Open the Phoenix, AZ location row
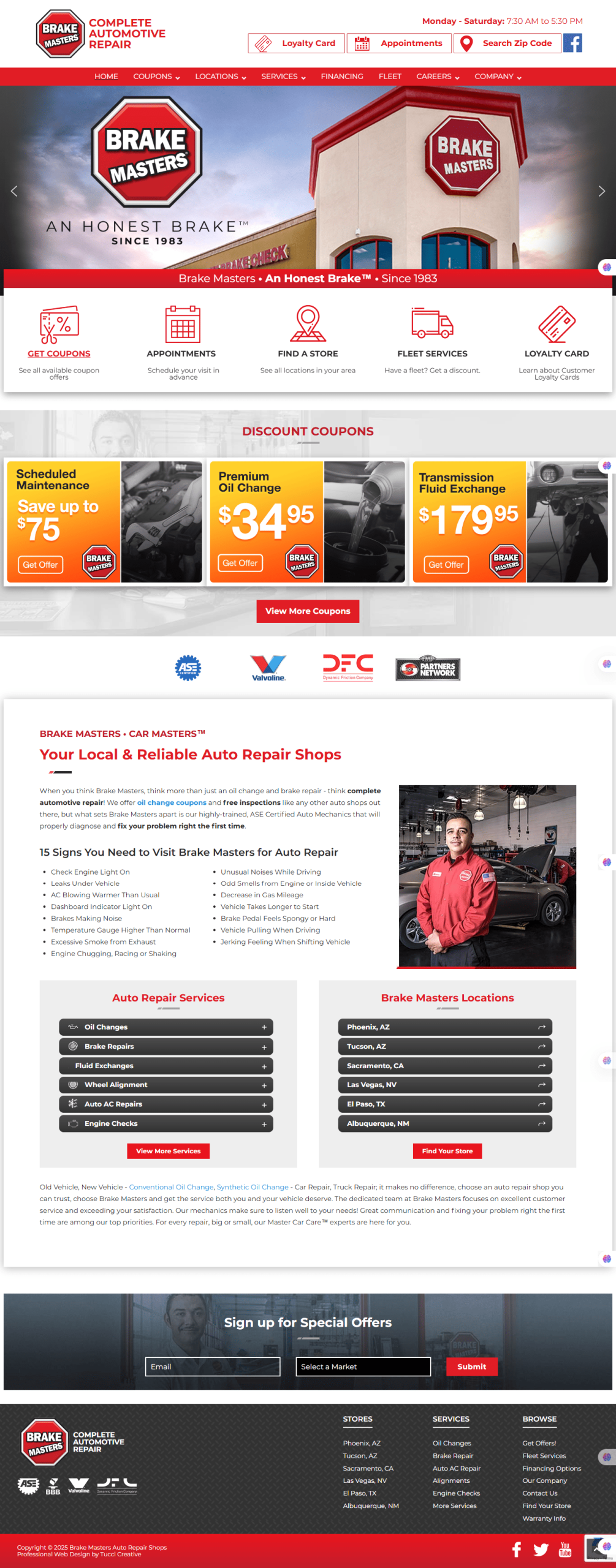 pos(445,1027)
